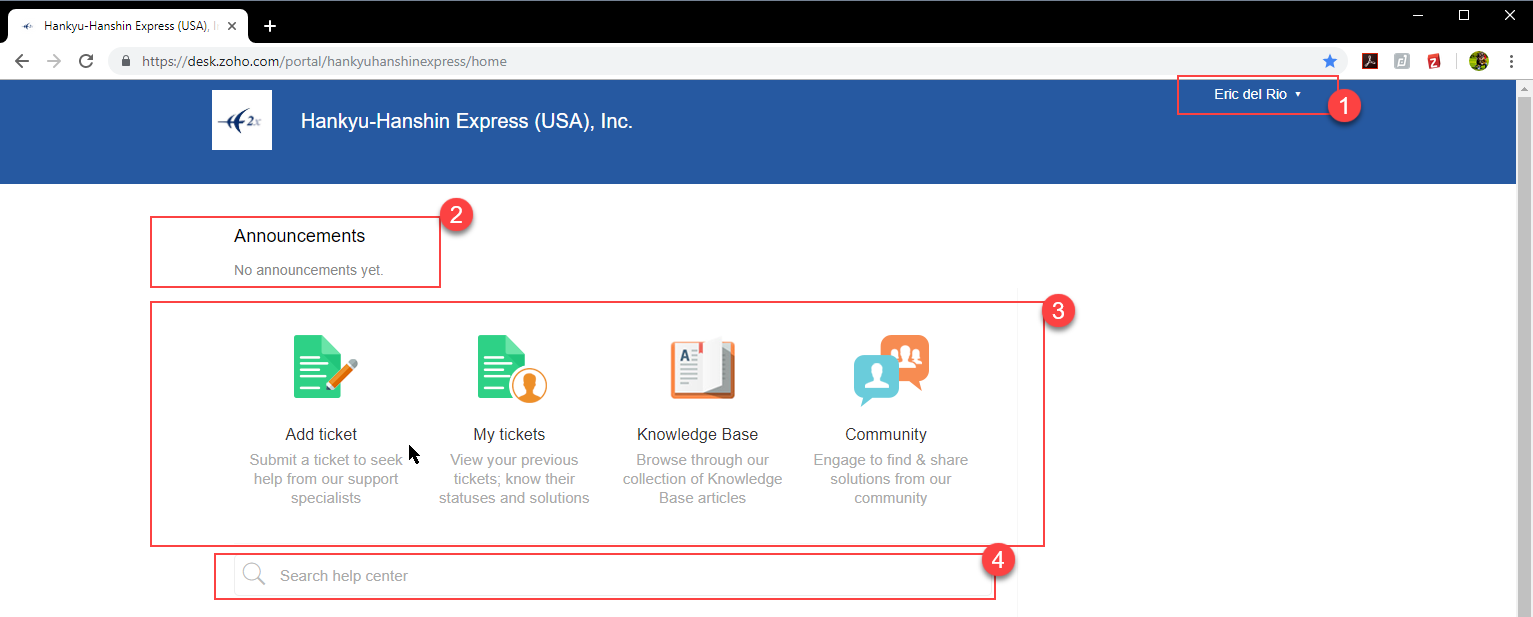This screenshot has height=617, width=1533.
Task: Click the browser forward arrow
Action: (54, 61)
